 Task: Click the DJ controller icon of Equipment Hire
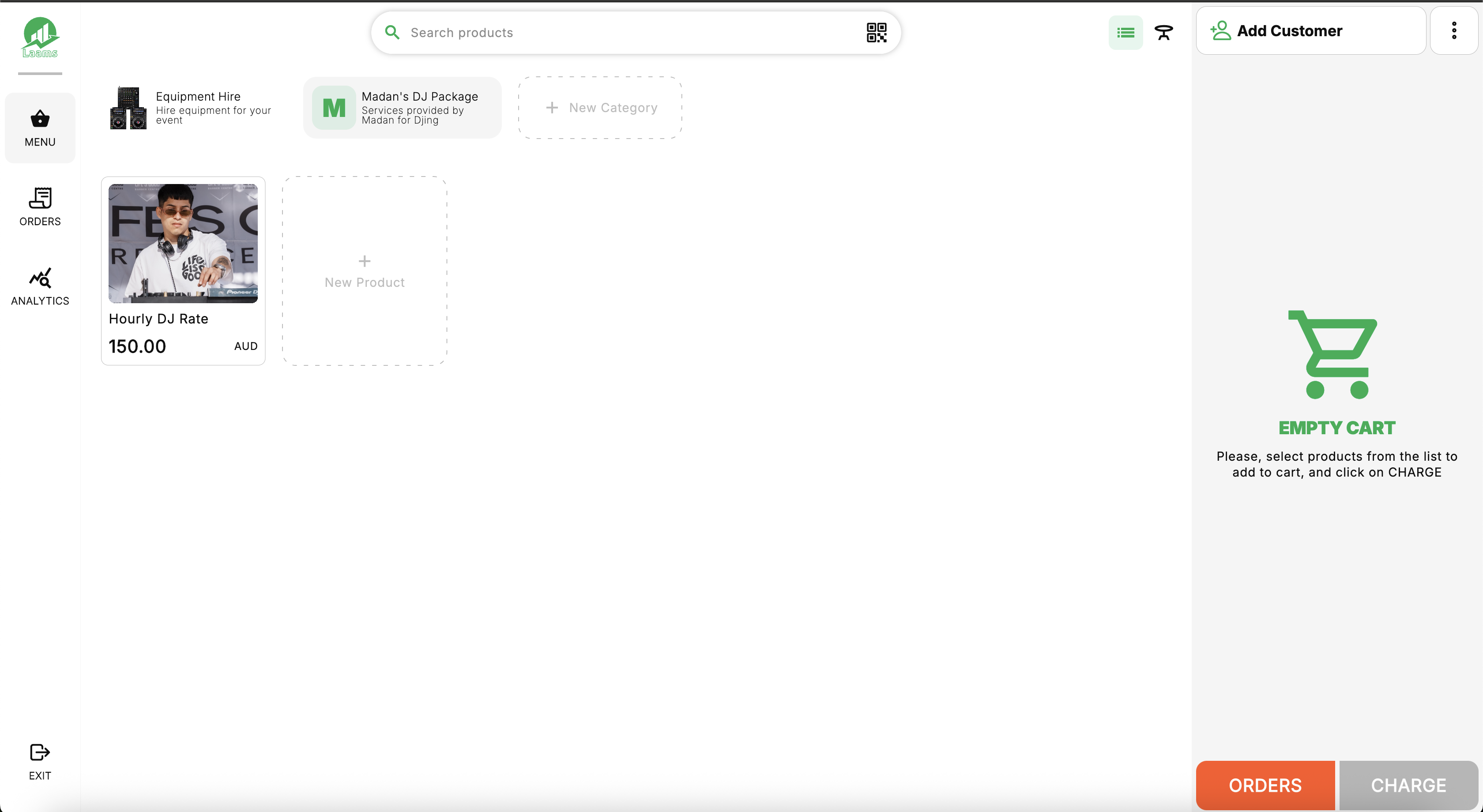pos(128,108)
